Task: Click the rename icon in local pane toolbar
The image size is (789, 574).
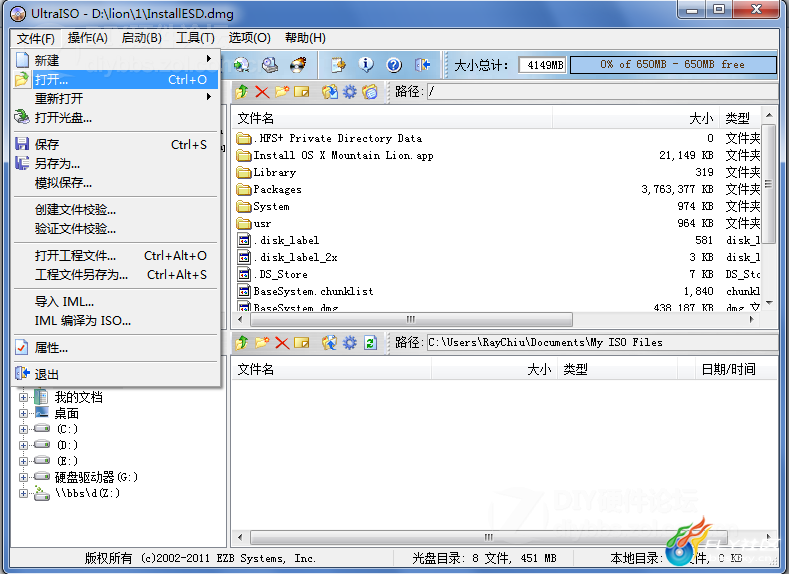Action: [x=302, y=343]
